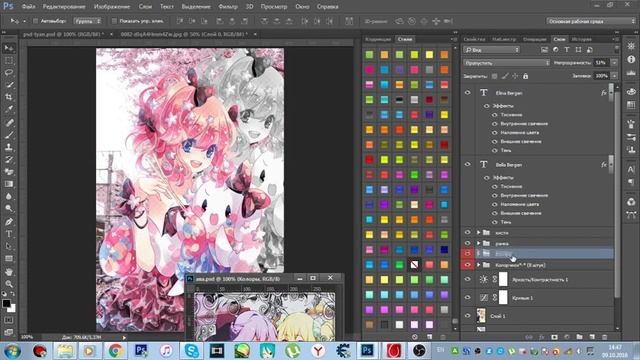Image resolution: width=640 pixels, height=360 pixels.
Task: Click the lock-all padlock icon
Action: coord(526,76)
